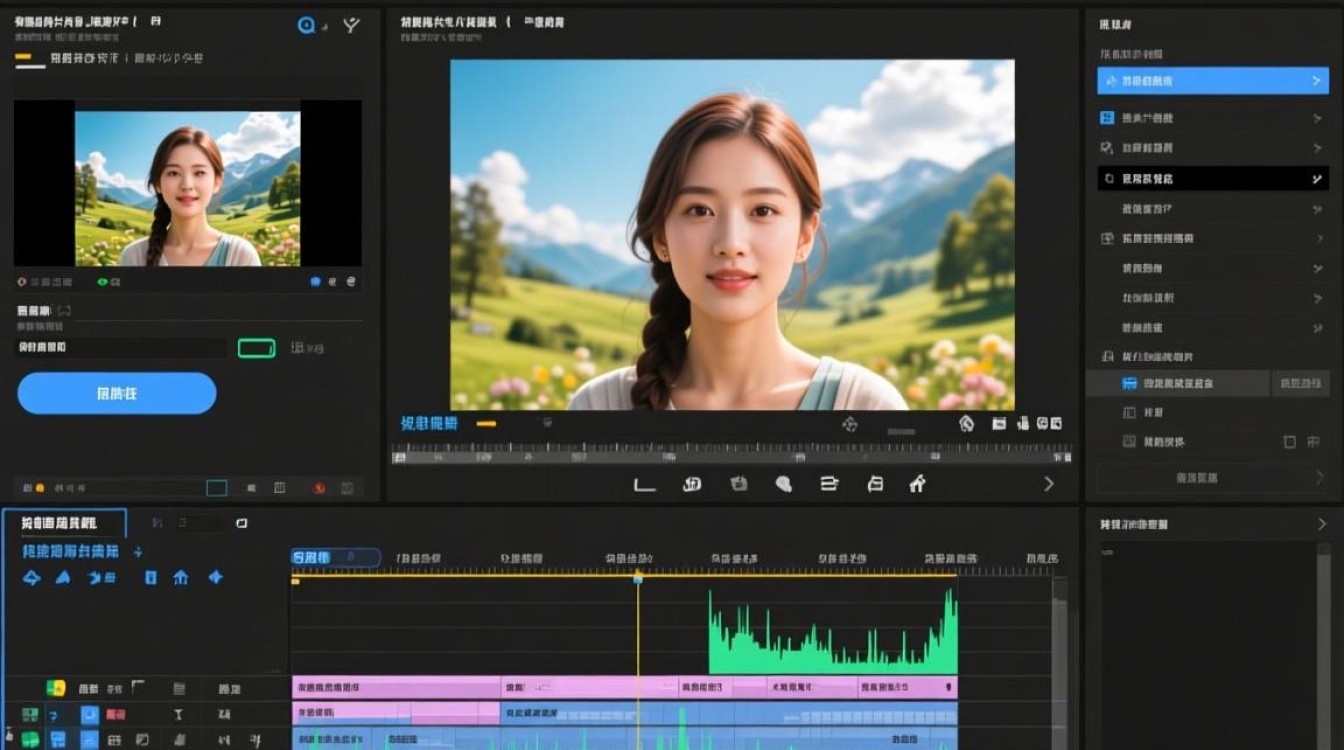Click the first pink clip on the top track
The height and width of the screenshot is (750, 1344).
point(396,688)
